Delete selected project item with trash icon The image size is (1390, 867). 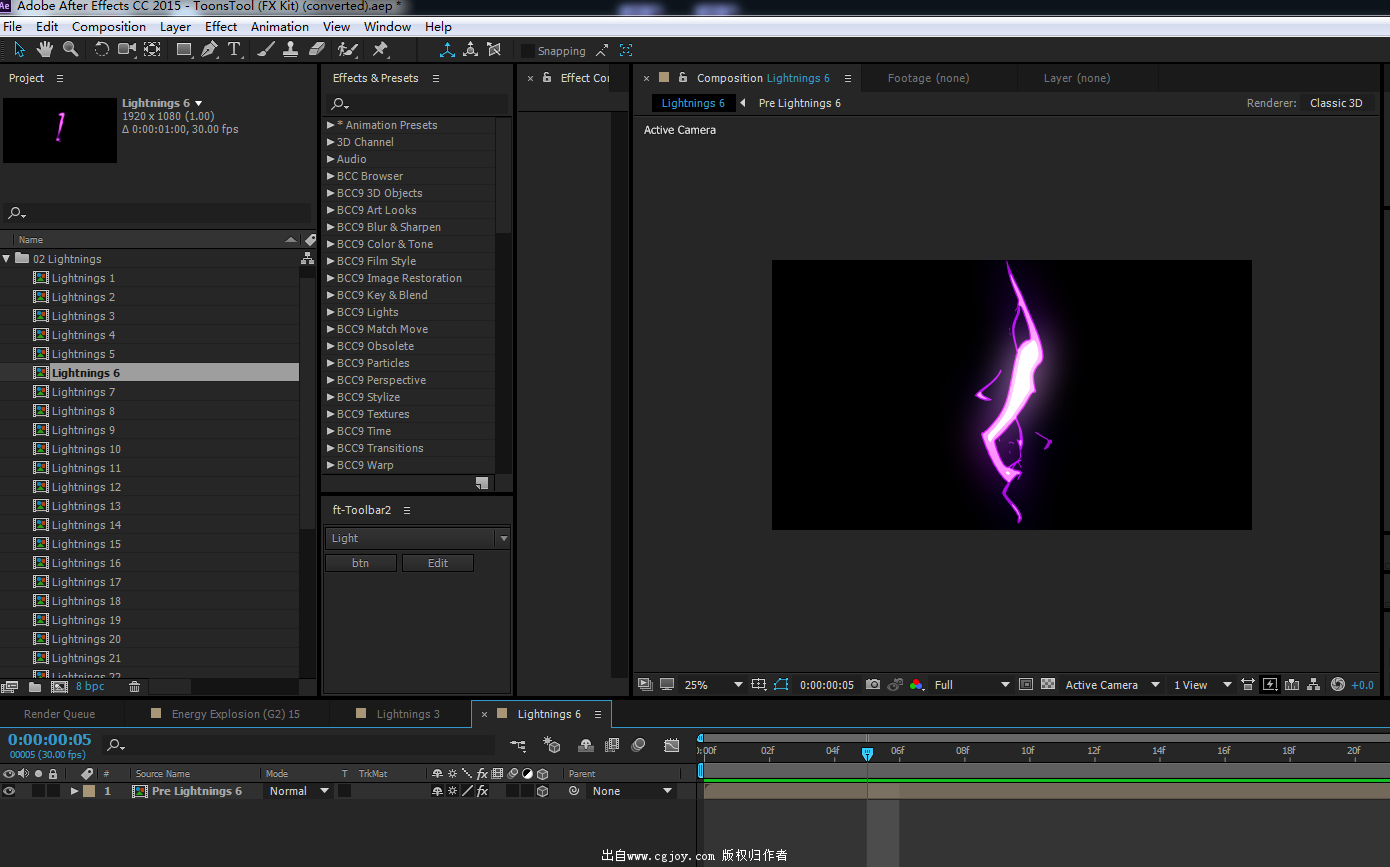pos(134,687)
